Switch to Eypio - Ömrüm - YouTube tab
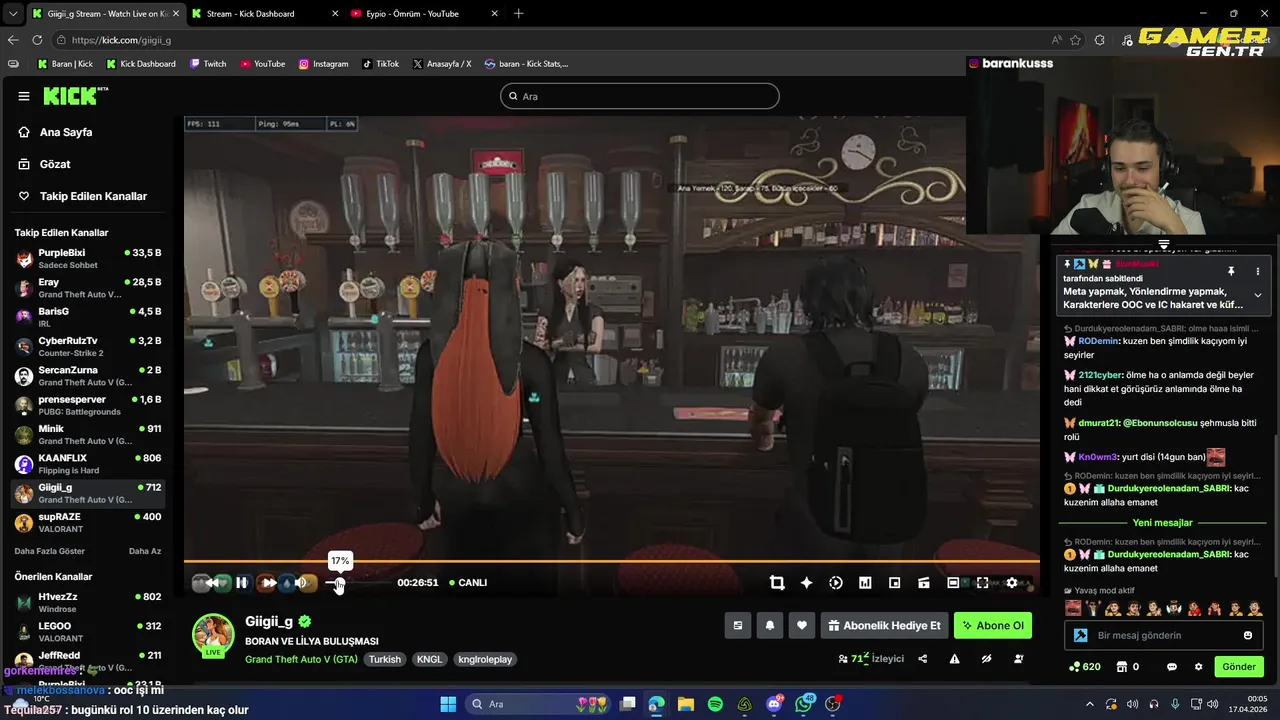Image resolution: width=1280 pixels, height=720 pixels. point(424,14)
